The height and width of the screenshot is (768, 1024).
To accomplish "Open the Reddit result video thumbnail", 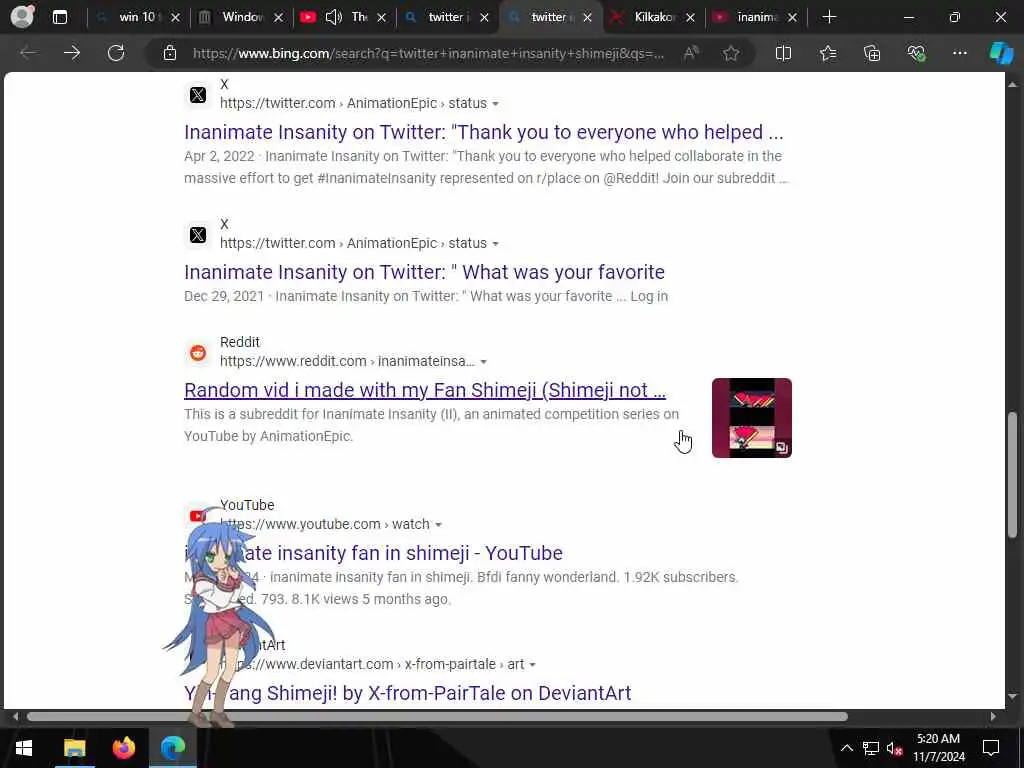I will [752, 418].
